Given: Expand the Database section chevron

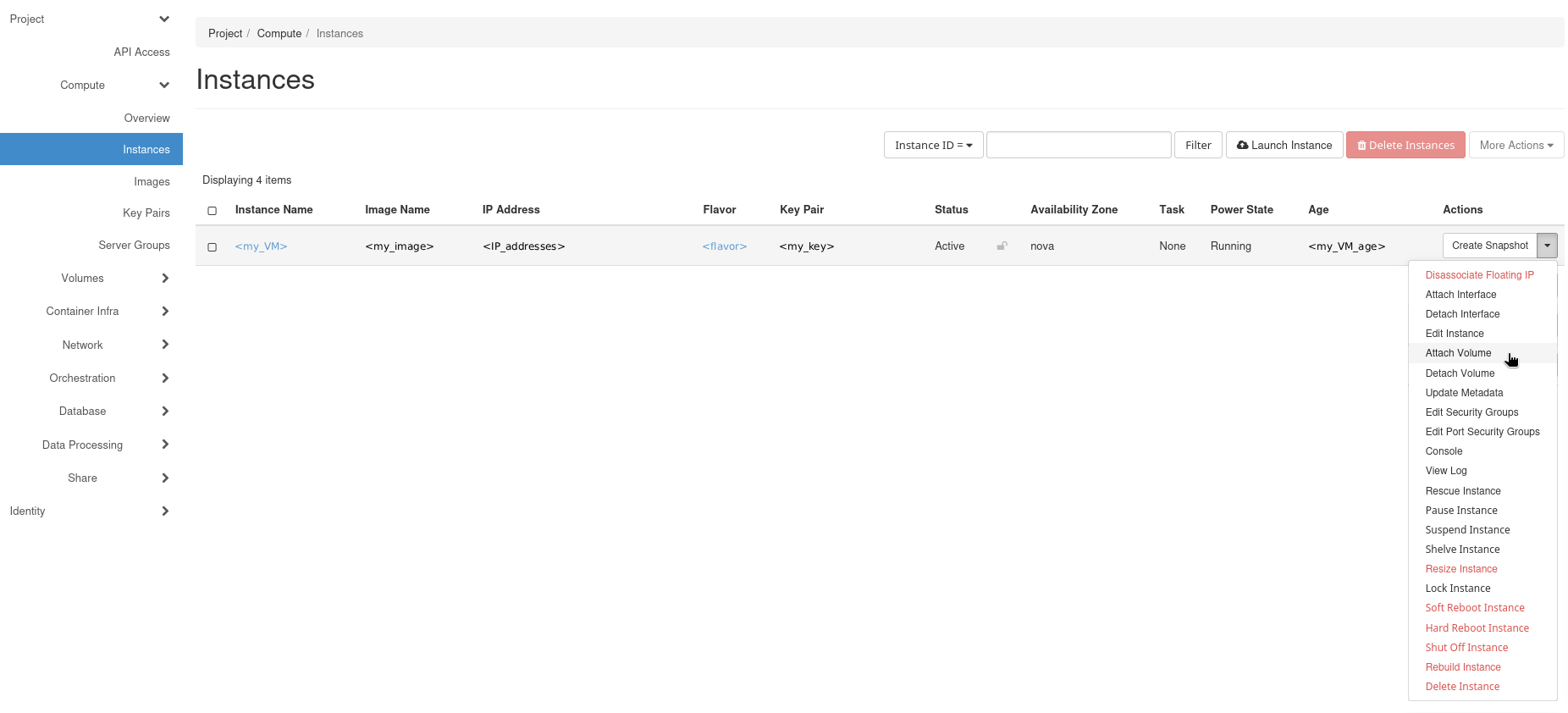Looking at the screenshot, I should (165, 412).
